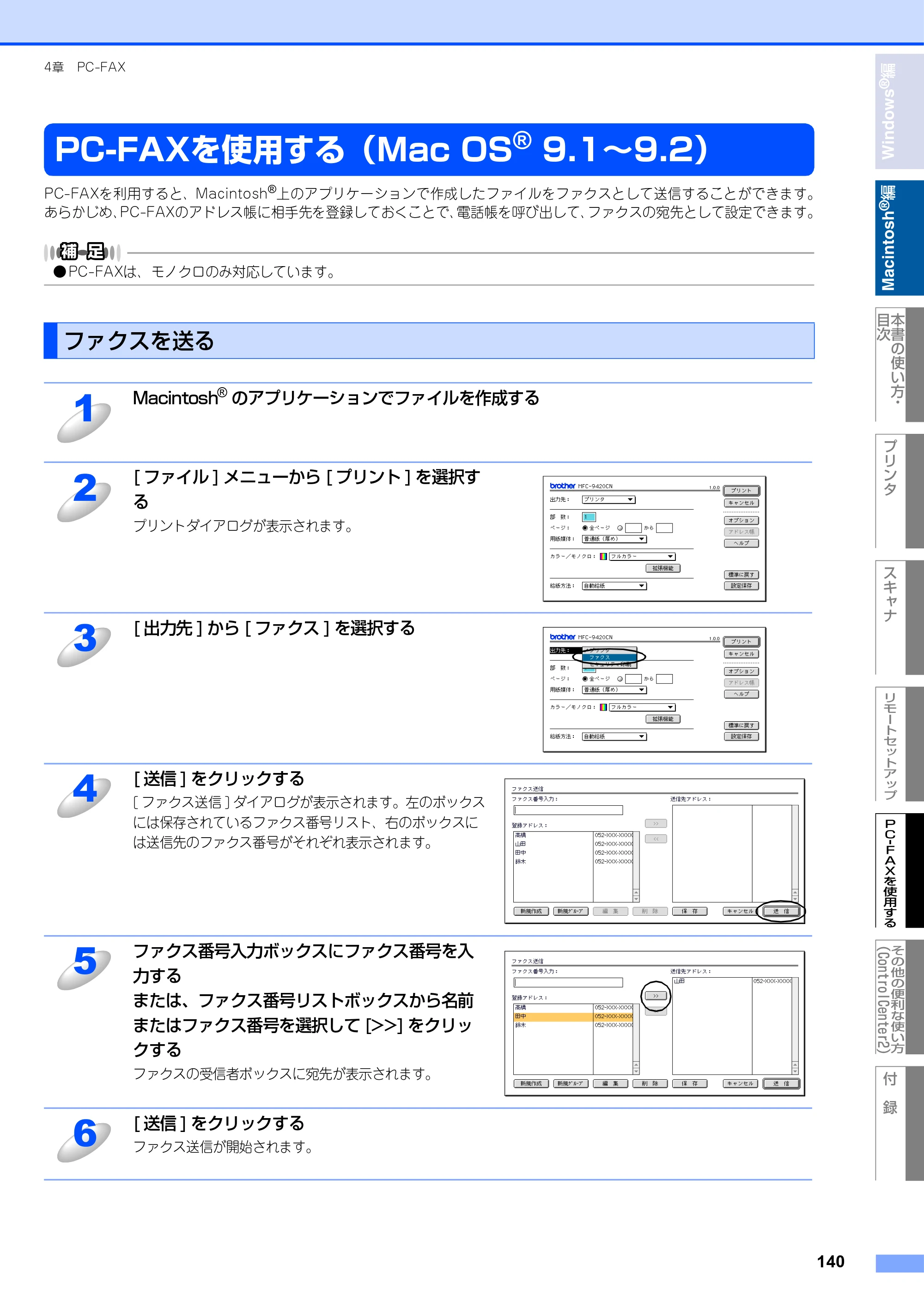Open the 付録 chapter tab

click(899, 1124)
